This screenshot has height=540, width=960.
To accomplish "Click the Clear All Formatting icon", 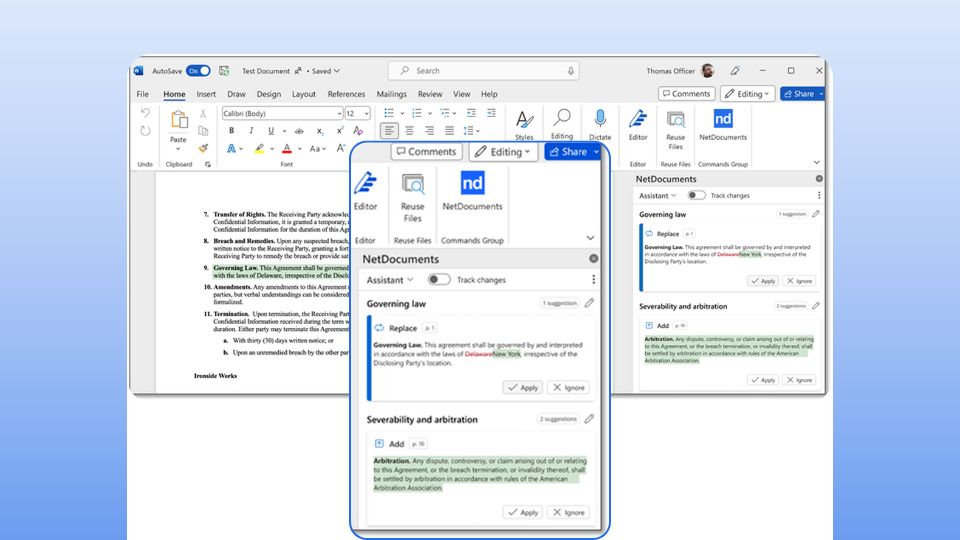I will (x=358, y=130).
